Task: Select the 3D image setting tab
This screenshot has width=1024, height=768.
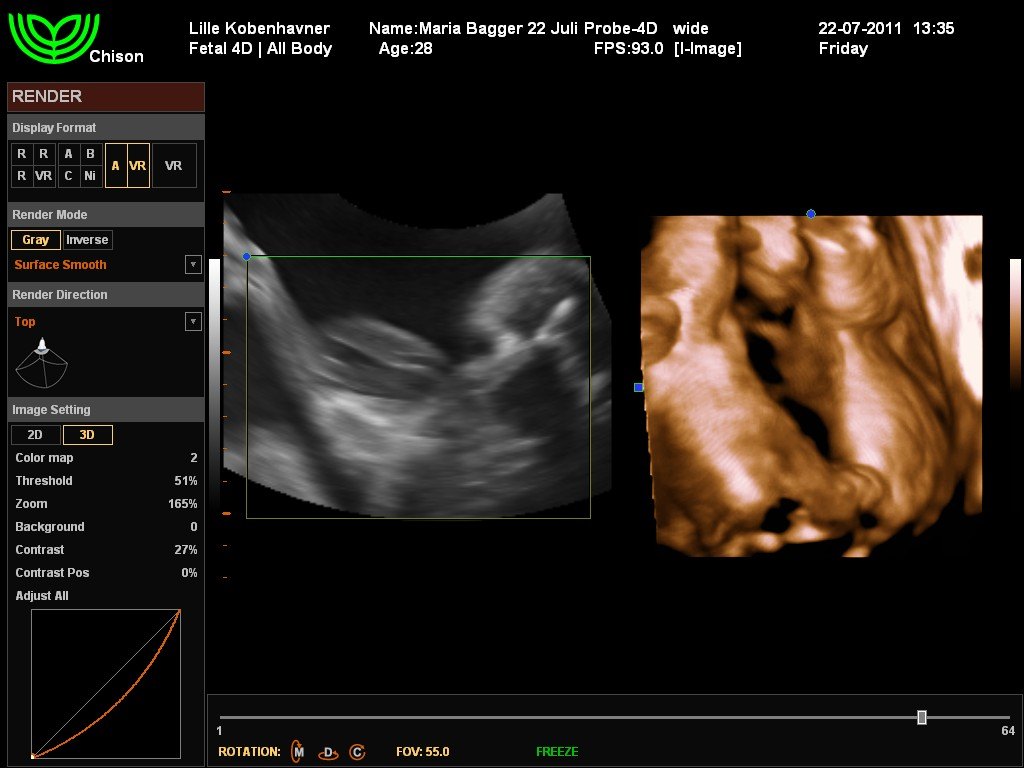Action: pos(87,435)
